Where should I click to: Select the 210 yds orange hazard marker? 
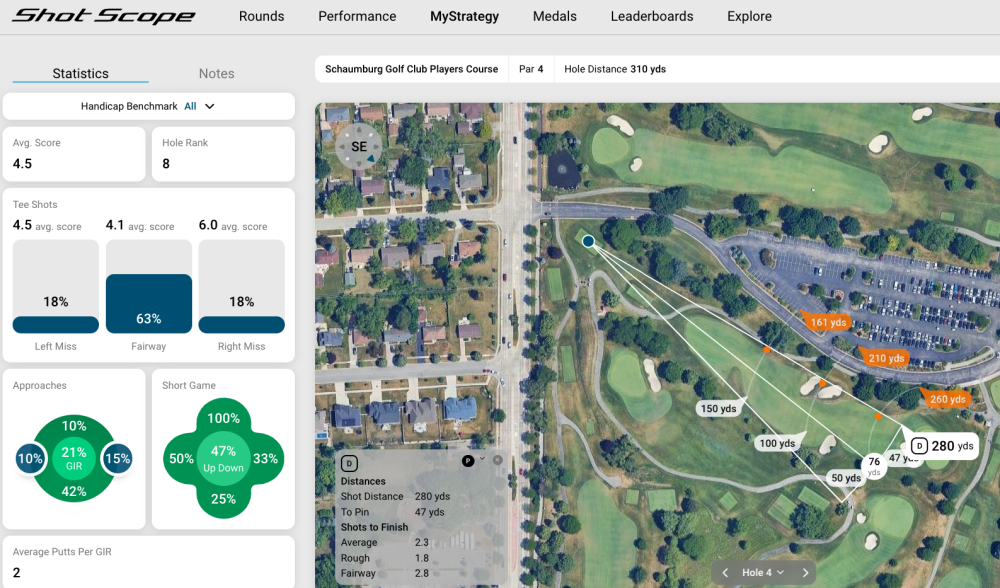click(x=885, y=358)
